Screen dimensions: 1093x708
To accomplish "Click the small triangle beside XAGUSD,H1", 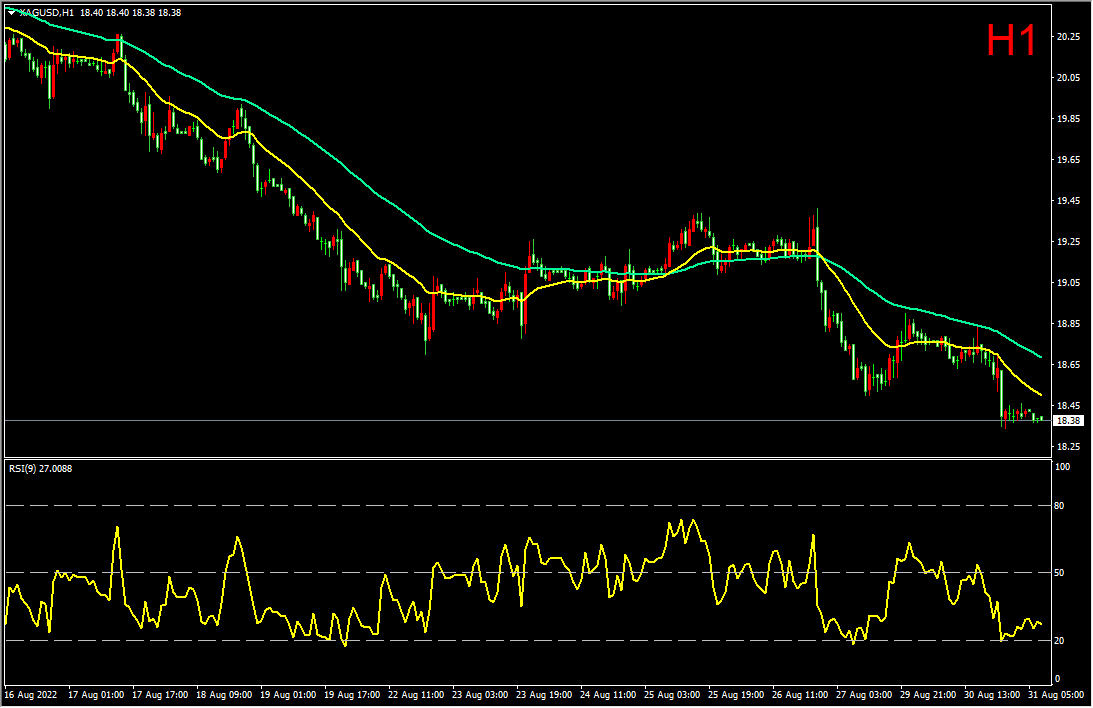I will 12,13.
